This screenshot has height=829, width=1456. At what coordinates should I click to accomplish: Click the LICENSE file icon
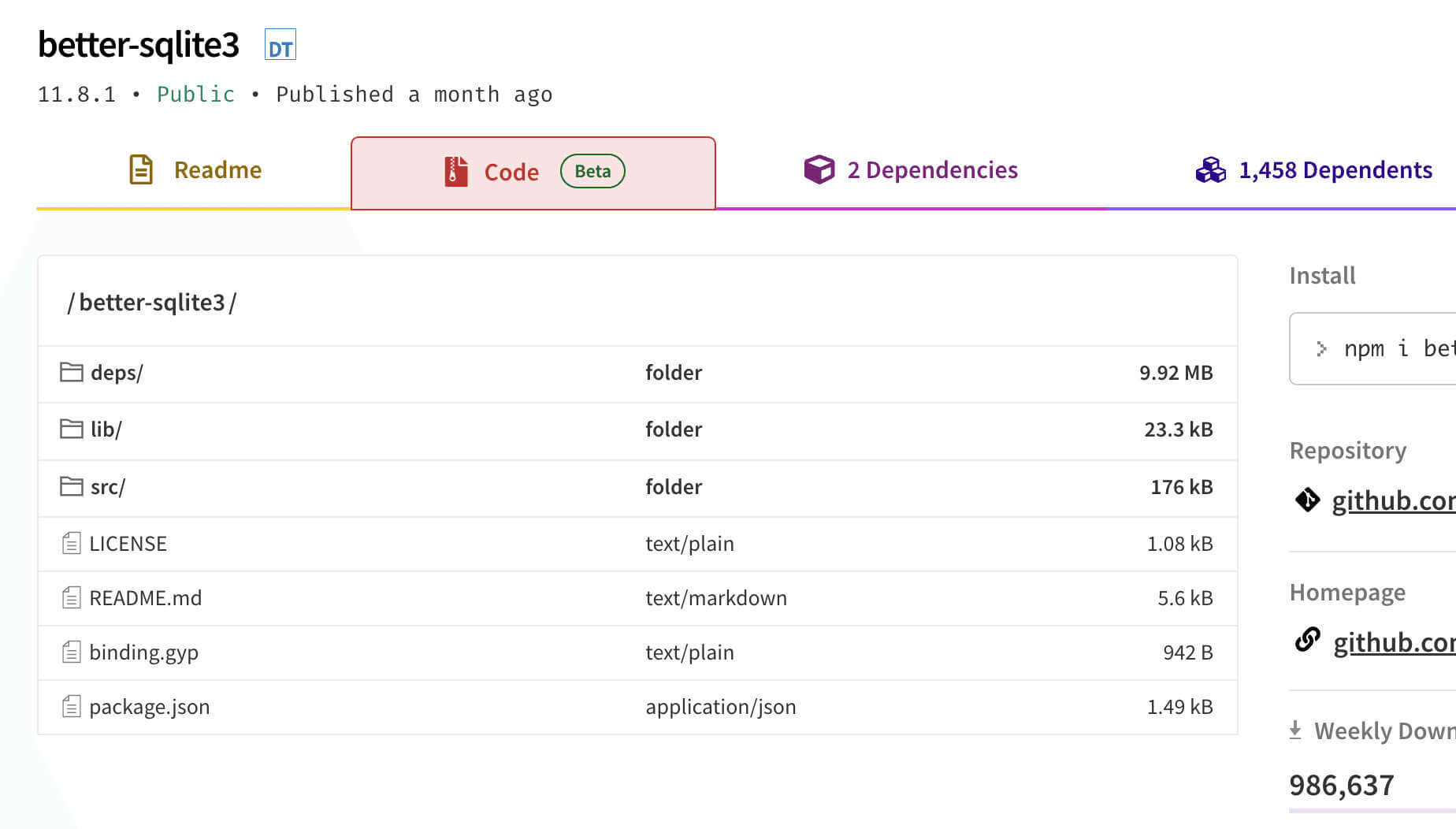(72, 543)
